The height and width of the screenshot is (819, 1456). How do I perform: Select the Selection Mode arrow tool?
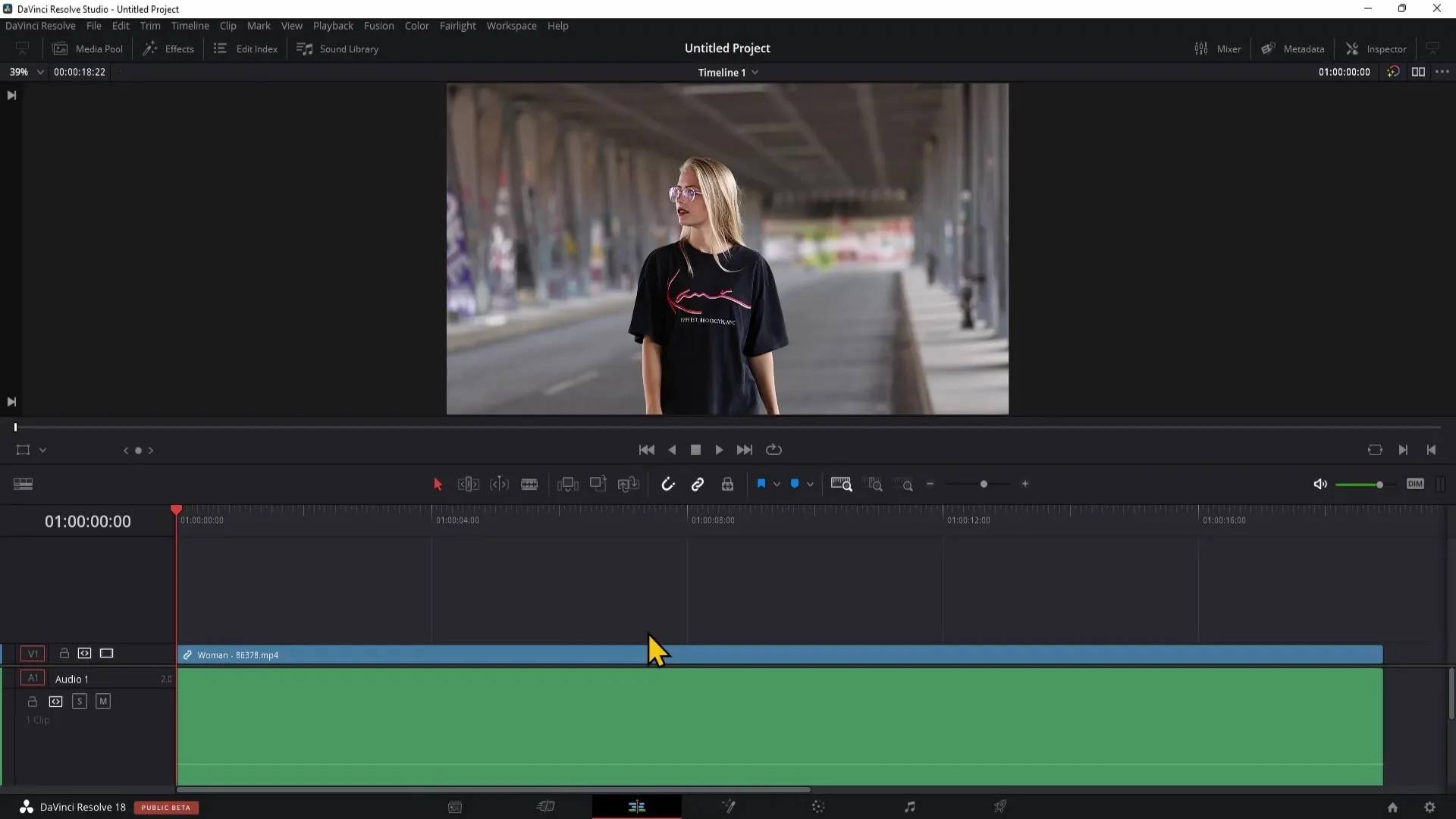pyautogui.click(x=438, y=485)
